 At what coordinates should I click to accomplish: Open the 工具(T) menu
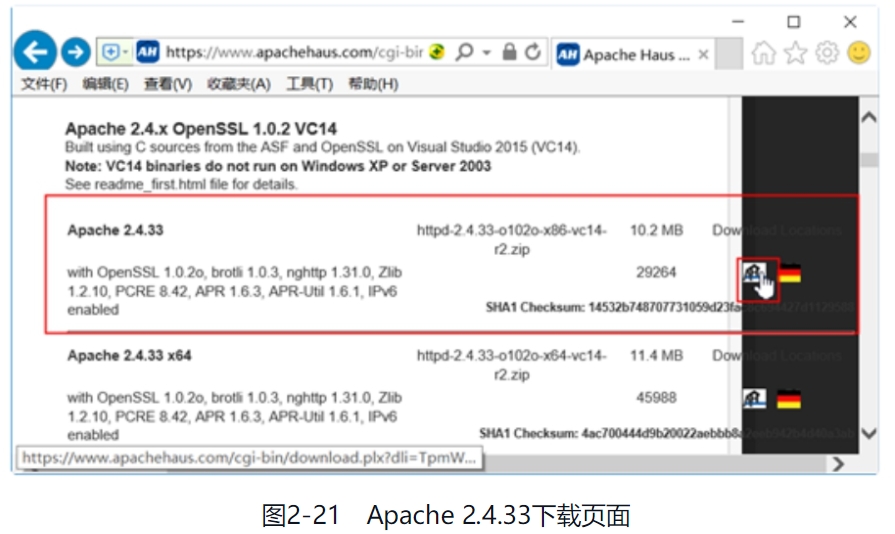[x=309, y=84]
